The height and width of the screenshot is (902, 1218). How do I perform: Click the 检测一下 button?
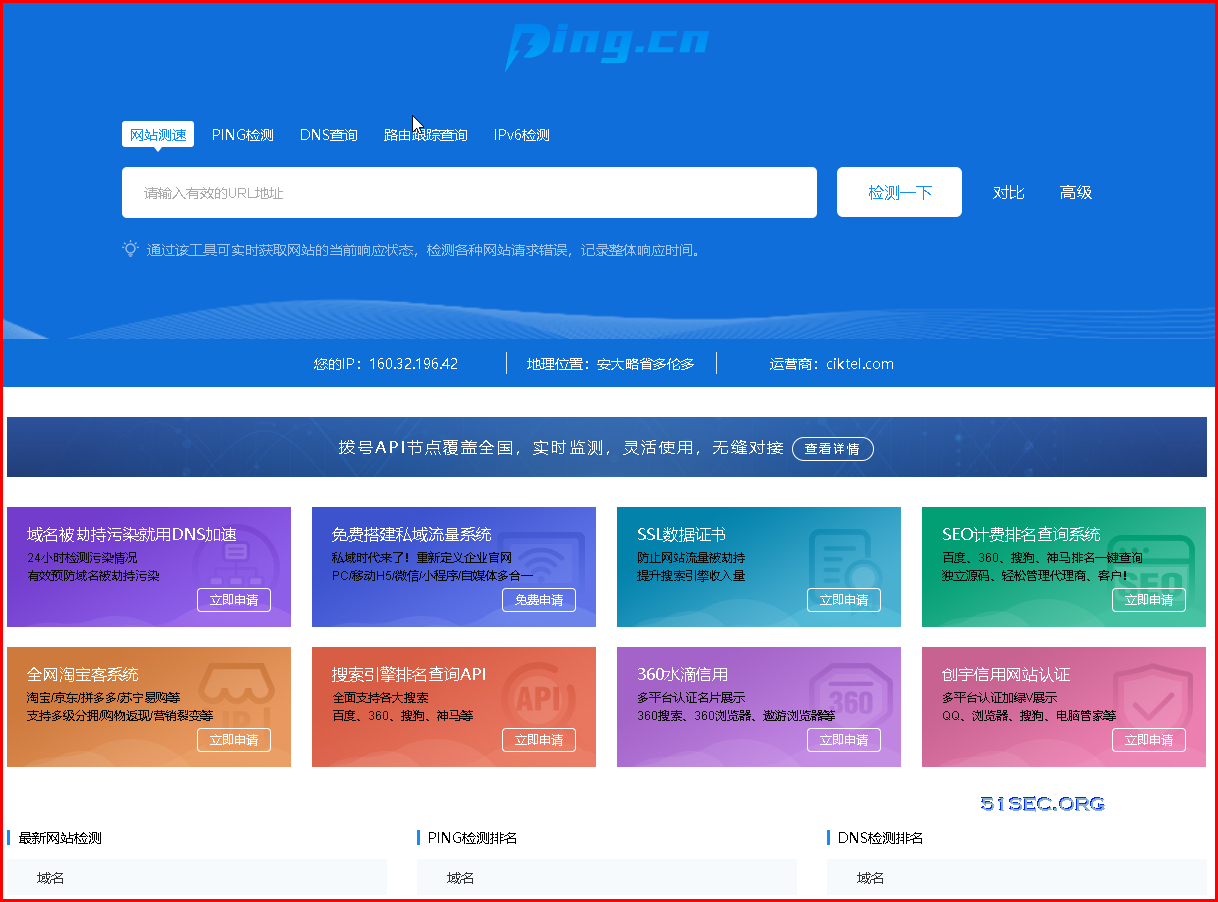(x=899, y=192)
